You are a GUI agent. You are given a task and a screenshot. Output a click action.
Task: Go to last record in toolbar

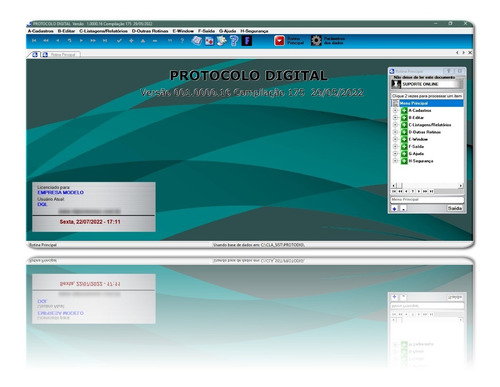[x=105, y=41]
